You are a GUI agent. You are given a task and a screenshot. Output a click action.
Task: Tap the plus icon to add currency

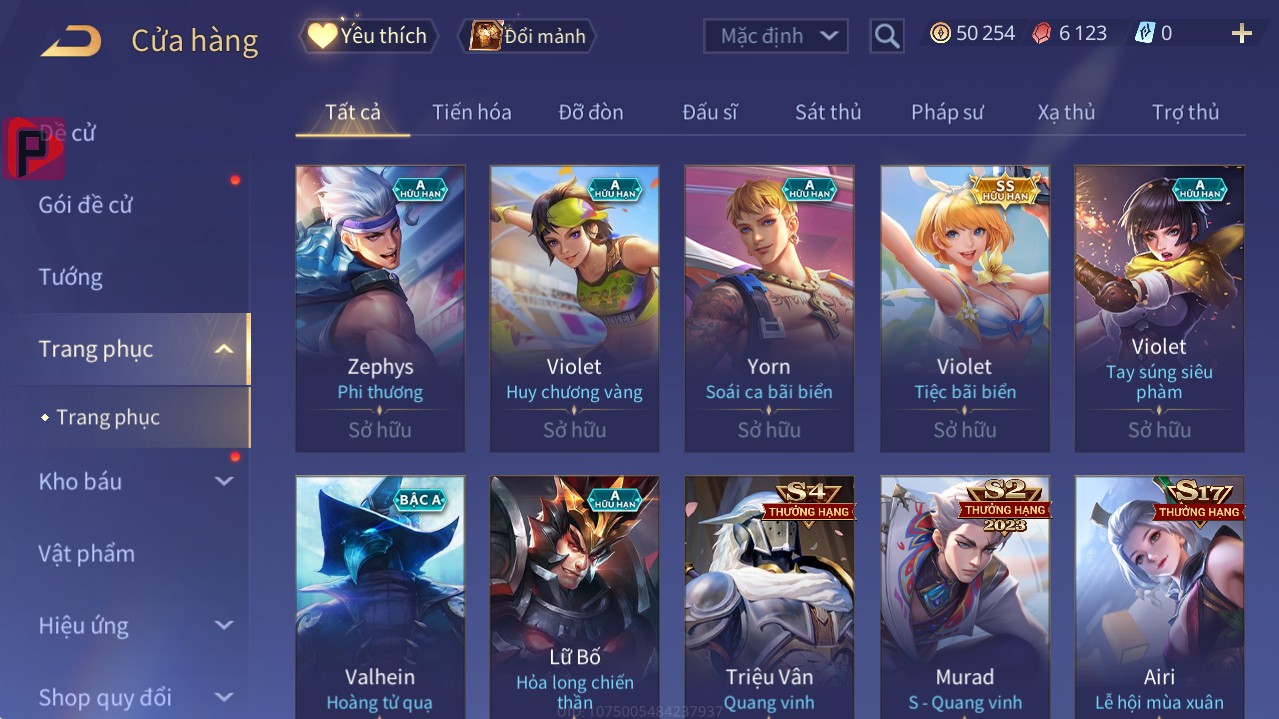pyautogui.click(x=1242, y=34)
